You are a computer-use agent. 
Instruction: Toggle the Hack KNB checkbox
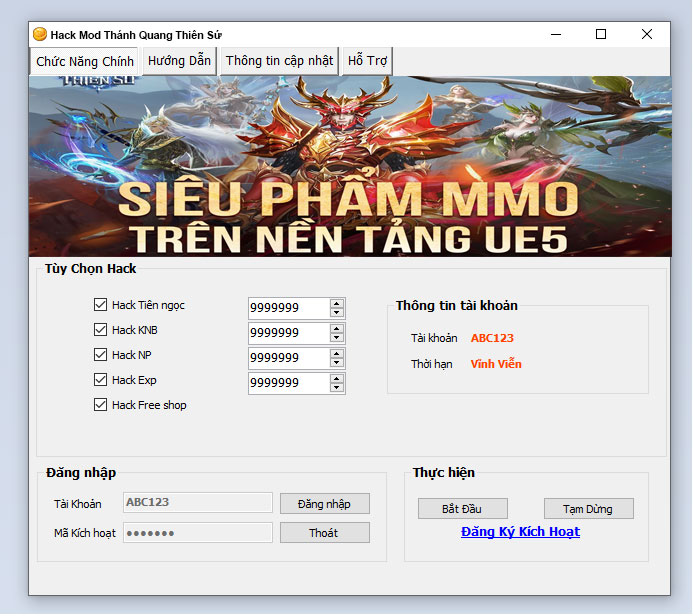pos(100,330)
